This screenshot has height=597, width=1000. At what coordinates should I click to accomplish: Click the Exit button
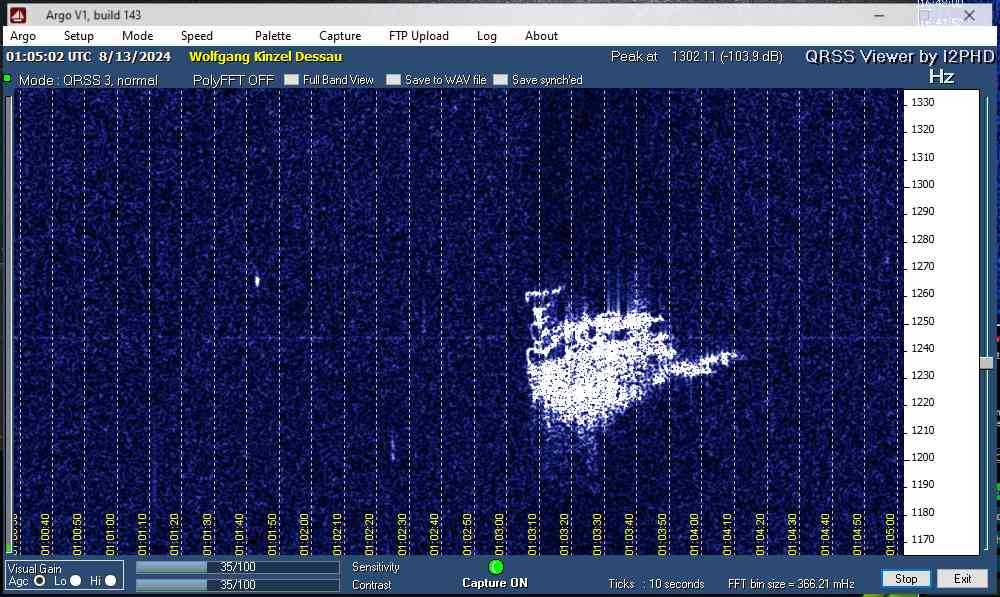(962, 579)
